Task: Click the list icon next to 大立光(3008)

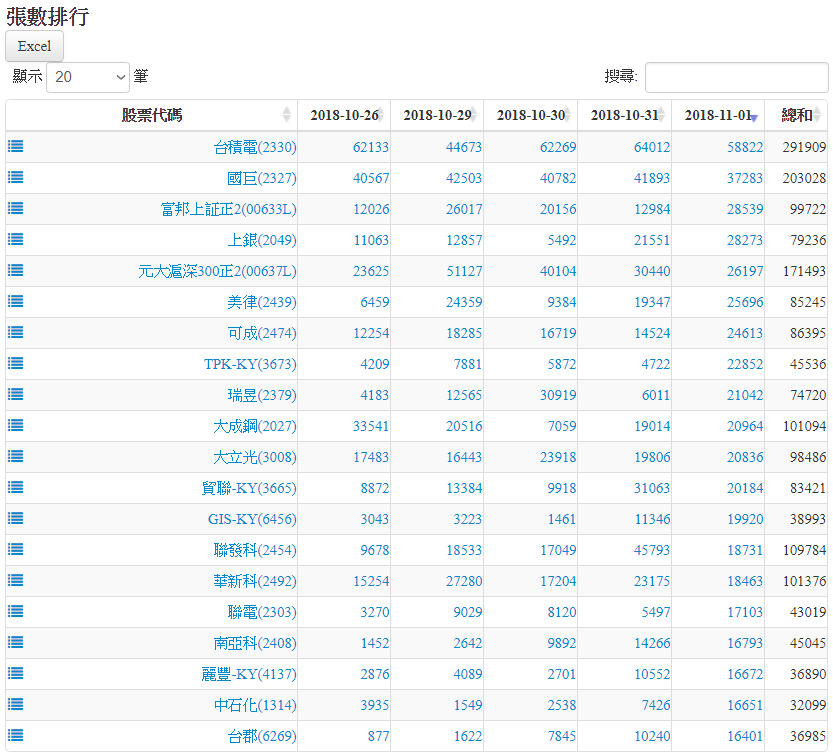Action: tap(16, 456)
